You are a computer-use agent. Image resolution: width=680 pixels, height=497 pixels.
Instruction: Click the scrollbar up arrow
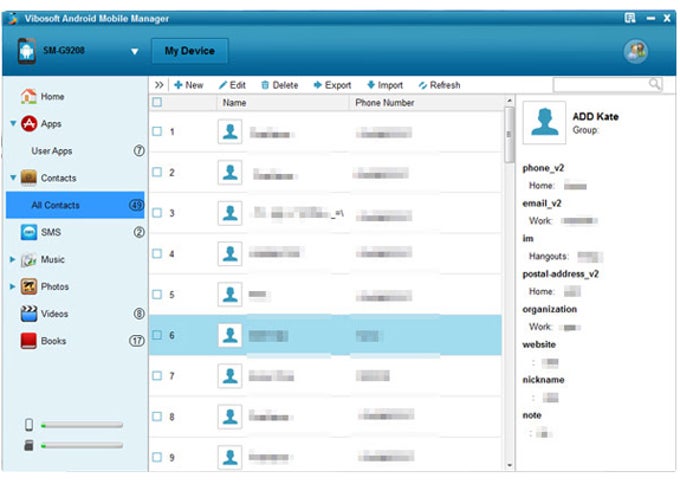pos(510,101)
